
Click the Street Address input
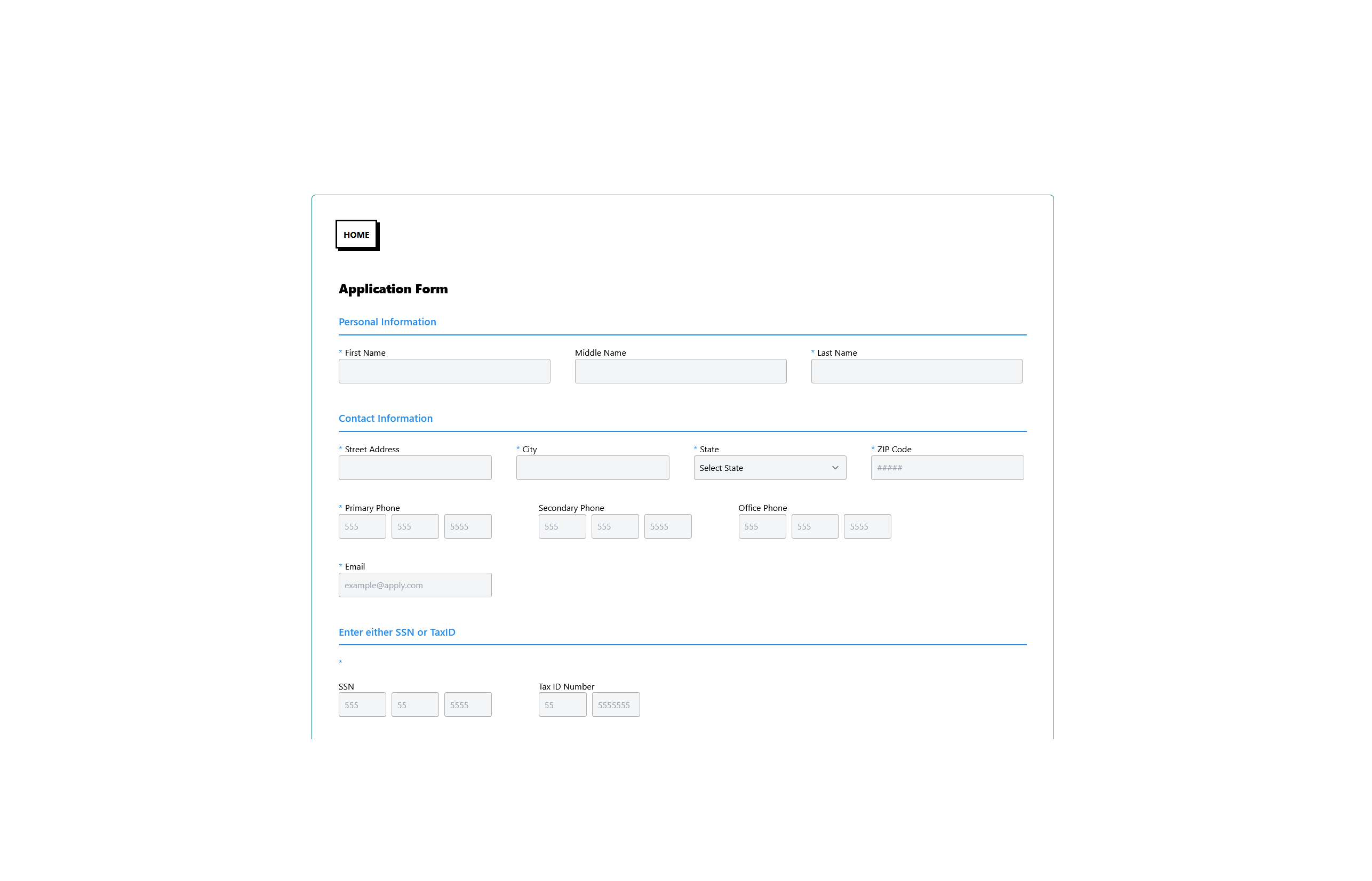coord(415,468)
